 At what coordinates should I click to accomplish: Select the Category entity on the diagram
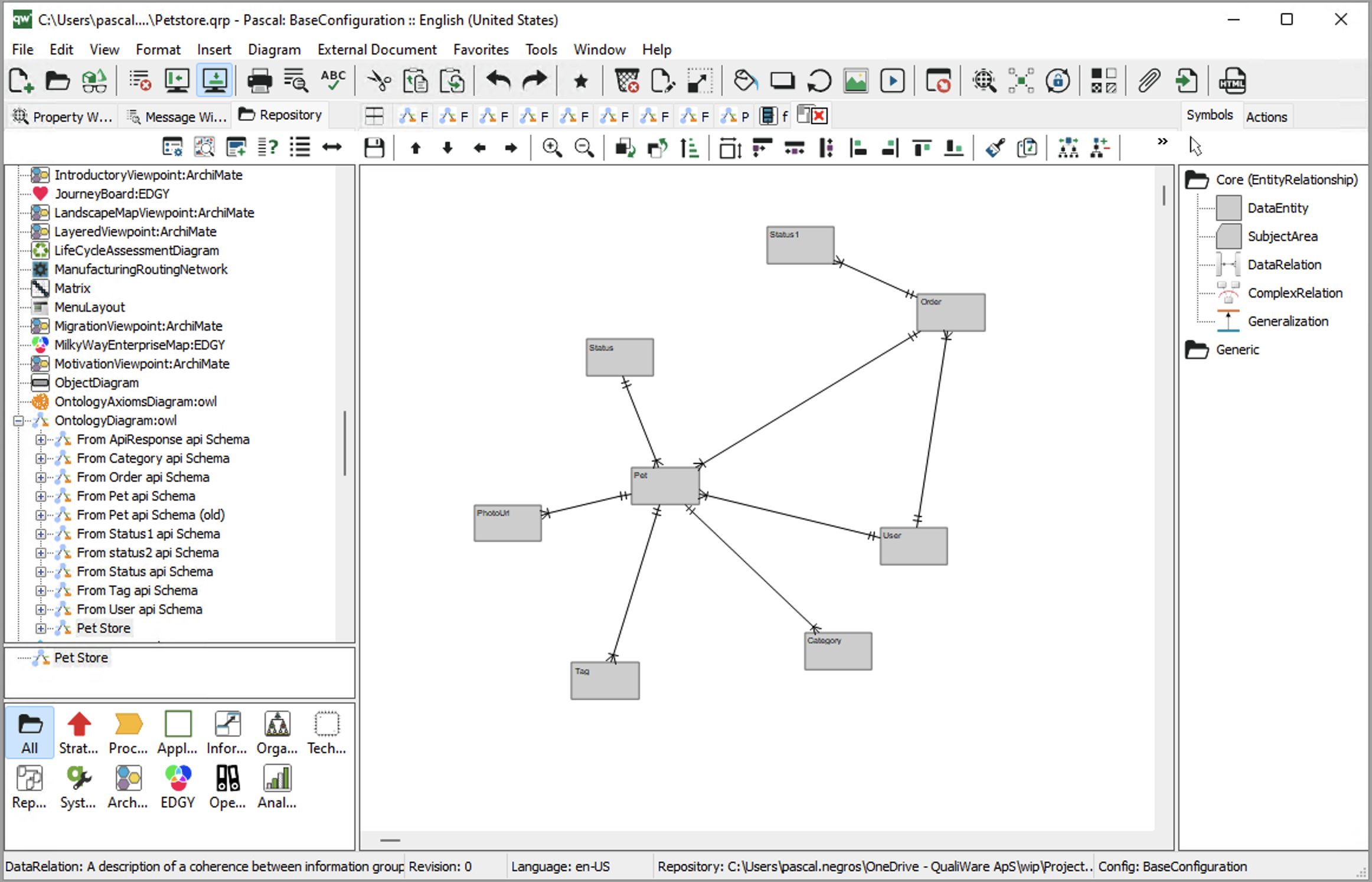838,651
